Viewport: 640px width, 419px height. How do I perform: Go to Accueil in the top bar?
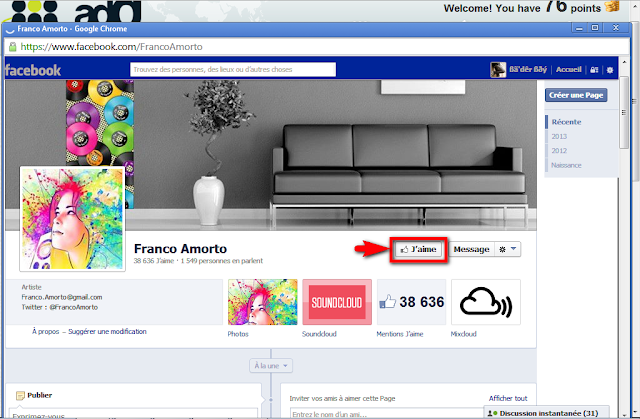pyautogui.click(x=568, y=70)
